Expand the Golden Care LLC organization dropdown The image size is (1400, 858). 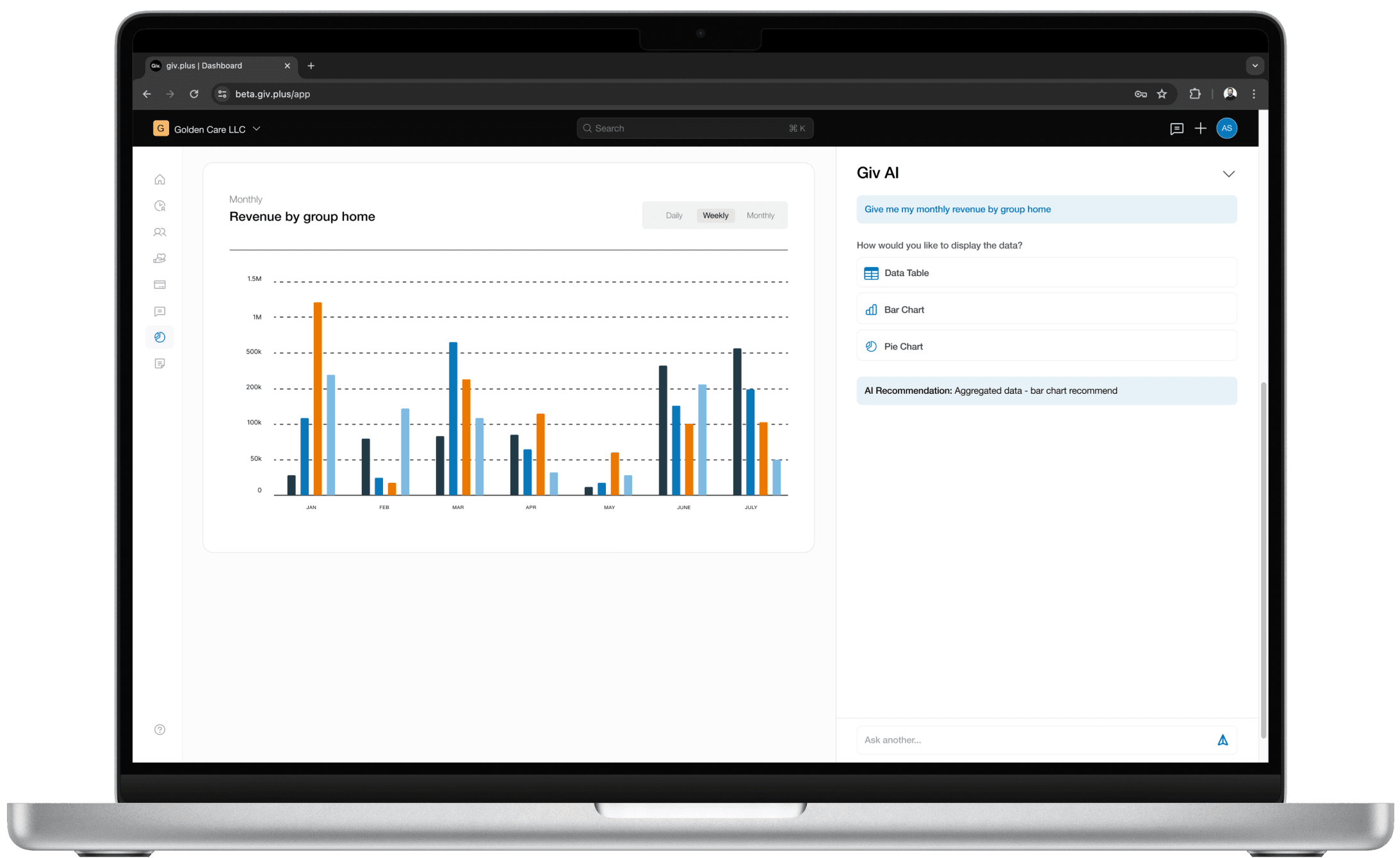pyautogui.click(x=257, y=129)
